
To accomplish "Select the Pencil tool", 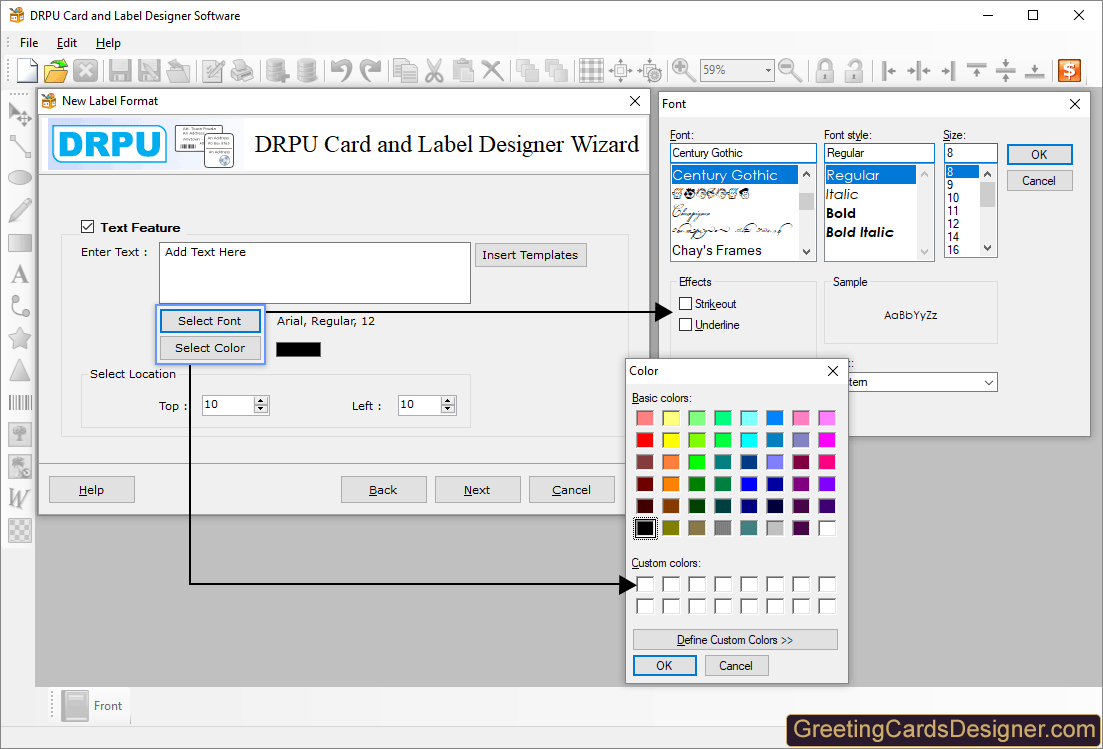I will pos(20,210).
